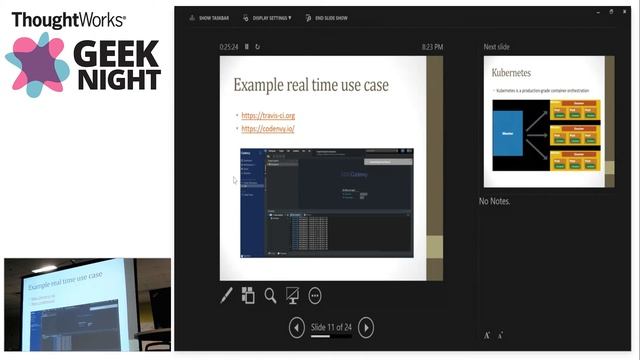Click the Slide 11 of 24 indicator
Viewport: 640px width, 360px height.
point(331,327)
